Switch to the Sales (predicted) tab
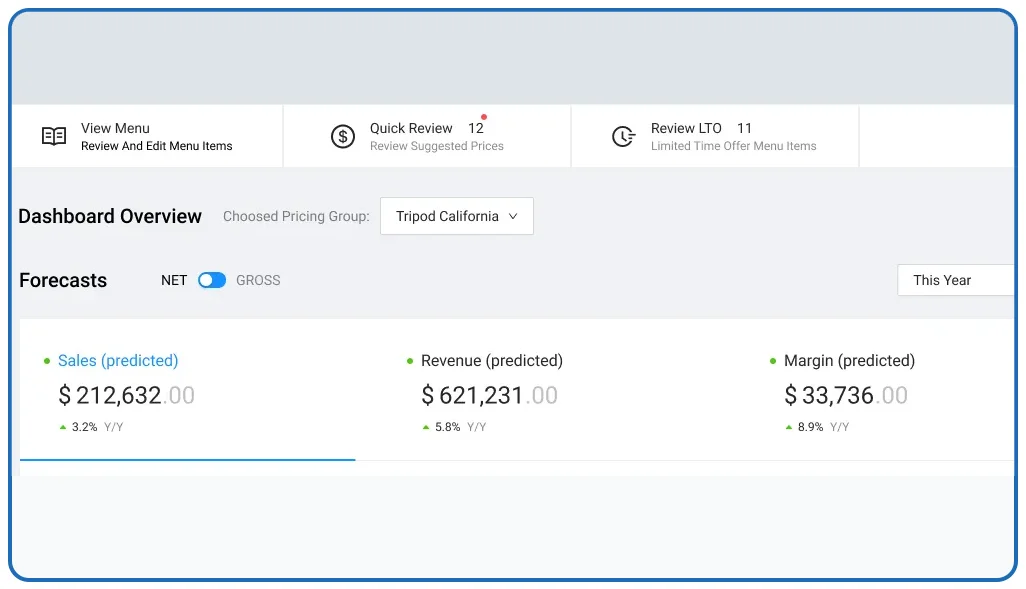1026x589 pixels. point(118,361)
